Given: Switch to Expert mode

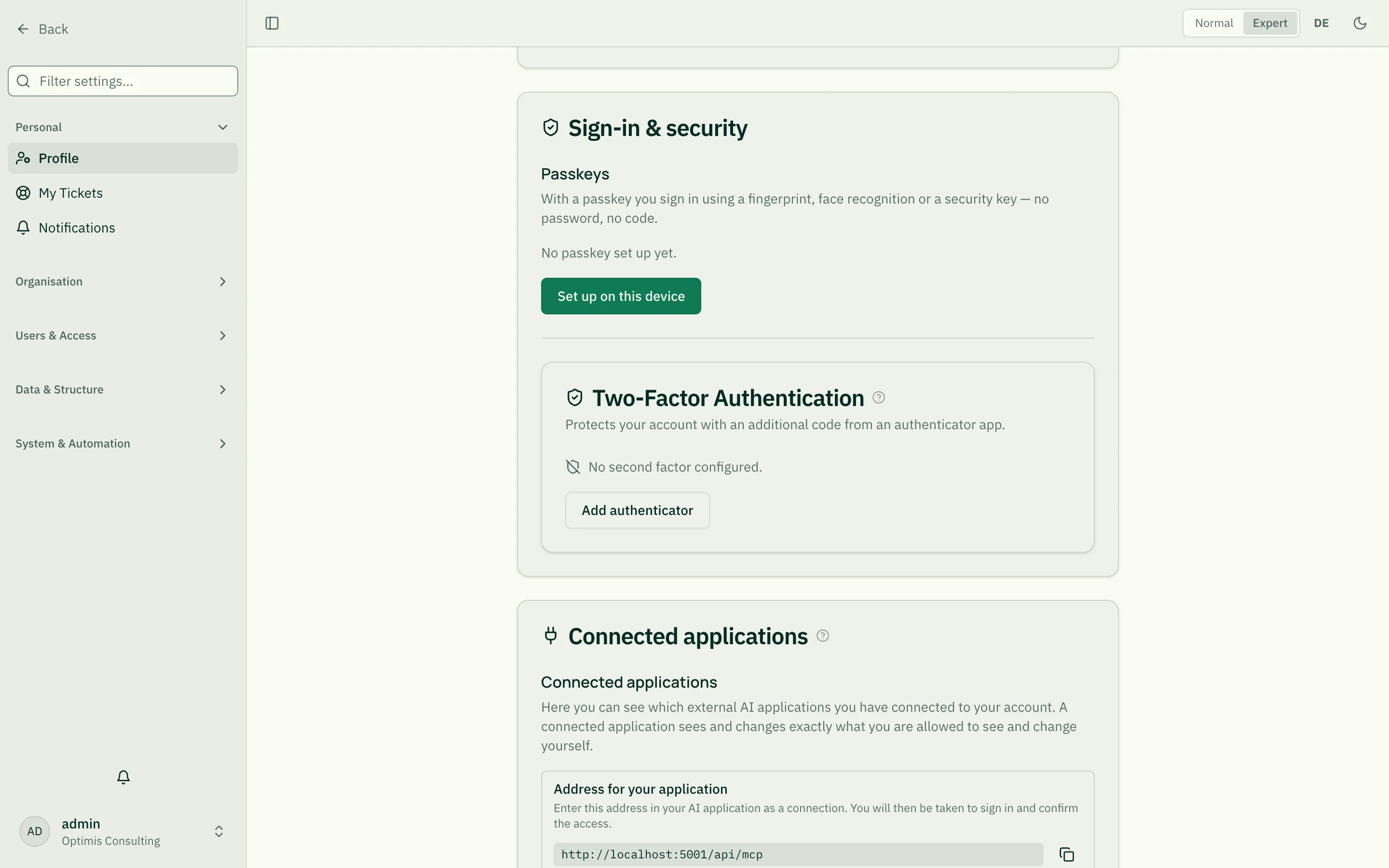Looking at the screenshot, I should [x=1269, y=23].
